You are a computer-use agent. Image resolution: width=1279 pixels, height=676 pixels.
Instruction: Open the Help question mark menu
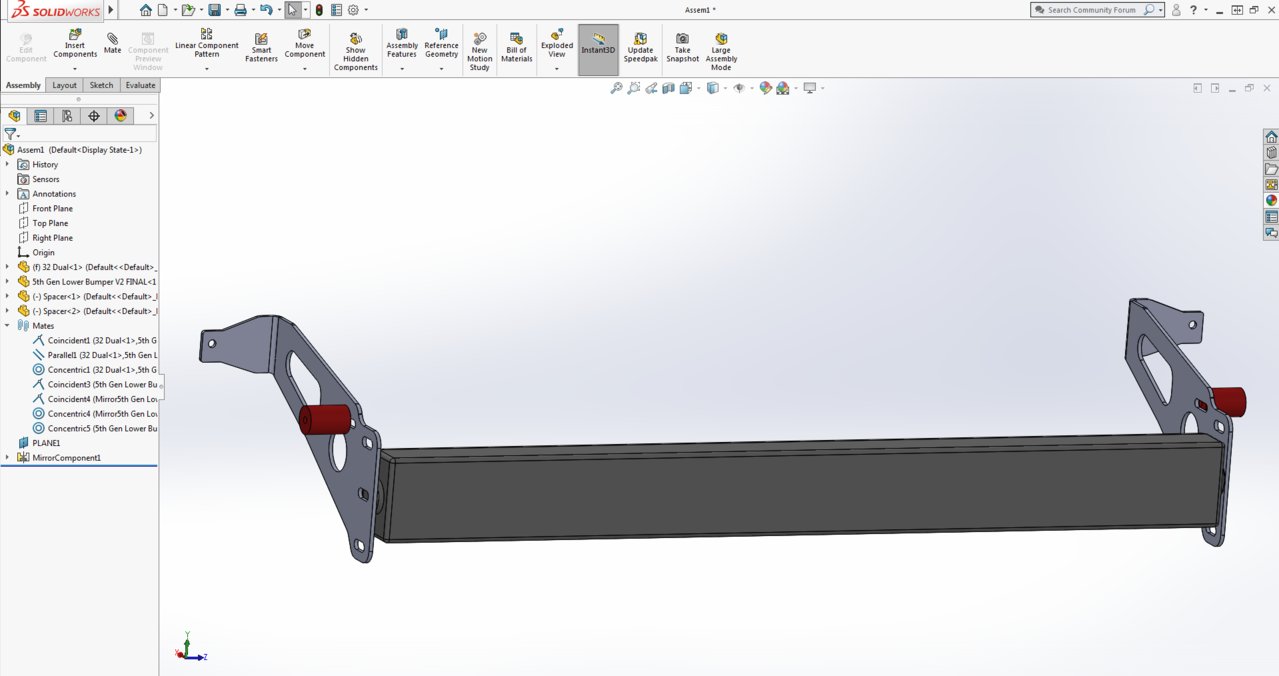1194,10
